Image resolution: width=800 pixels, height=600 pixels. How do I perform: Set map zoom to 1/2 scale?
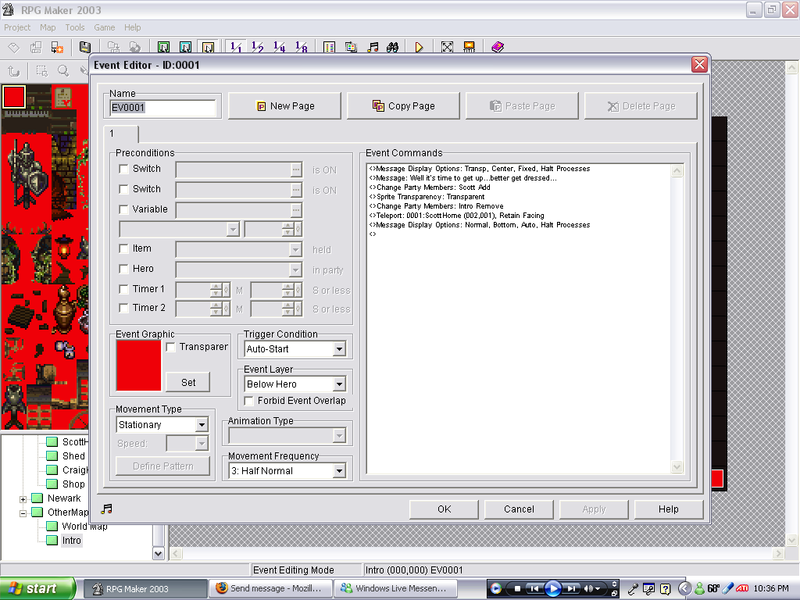point(258,47)
